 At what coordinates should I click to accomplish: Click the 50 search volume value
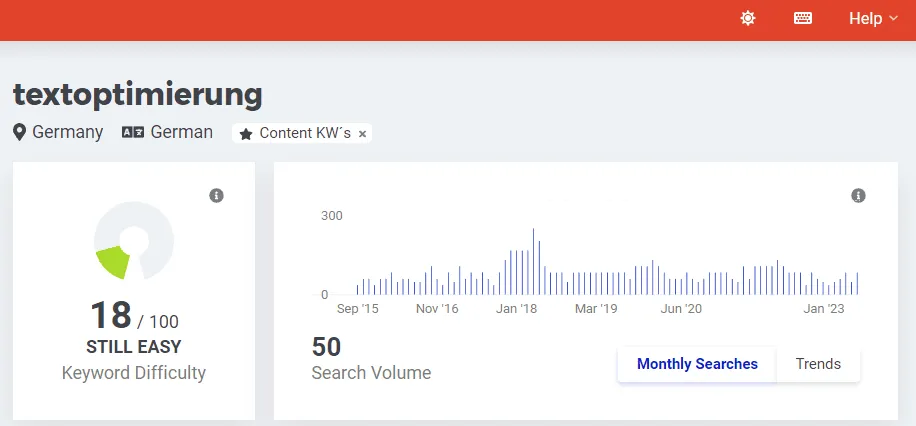point(326,347)
